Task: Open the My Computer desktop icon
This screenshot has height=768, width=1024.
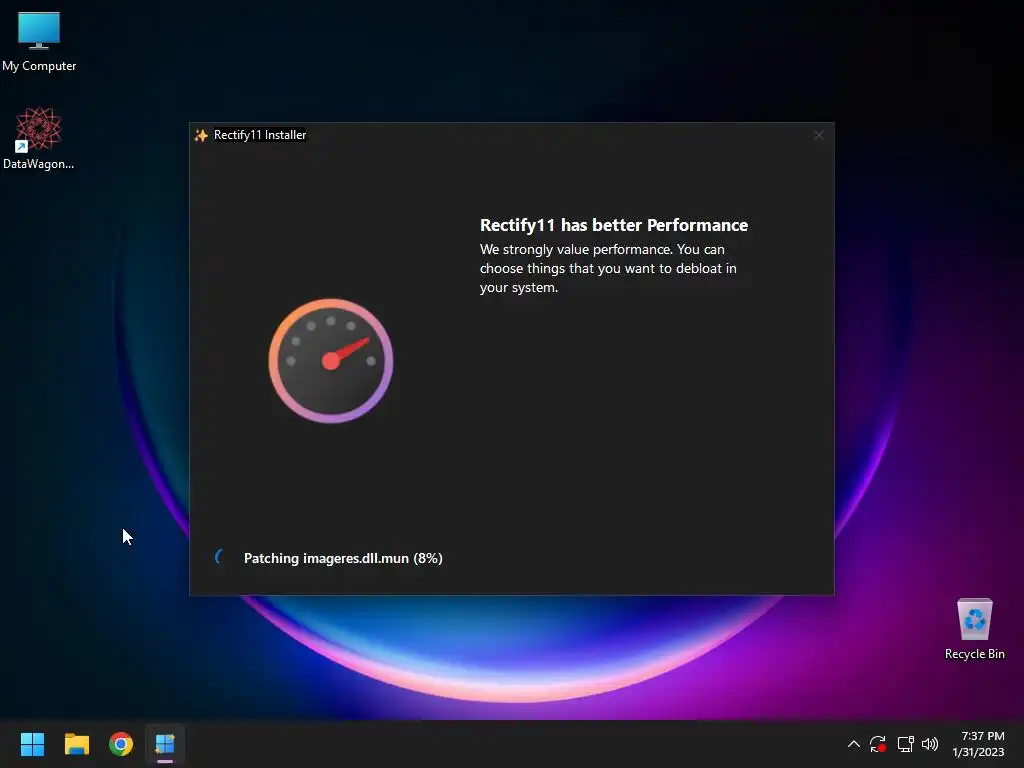Action: click(39, 41)
